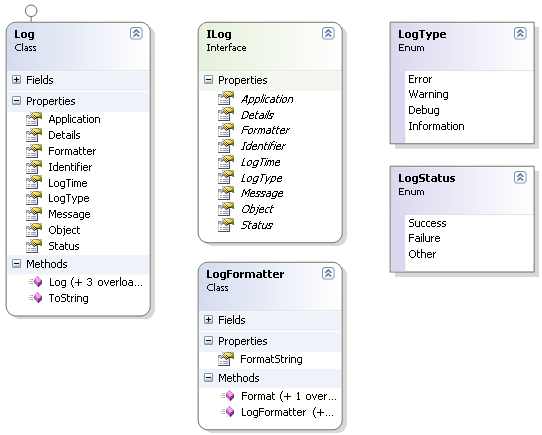Select the Identifier property in Log class
Image resolution: width=542 pixels, height=435 pixels.
coord(70,167)
